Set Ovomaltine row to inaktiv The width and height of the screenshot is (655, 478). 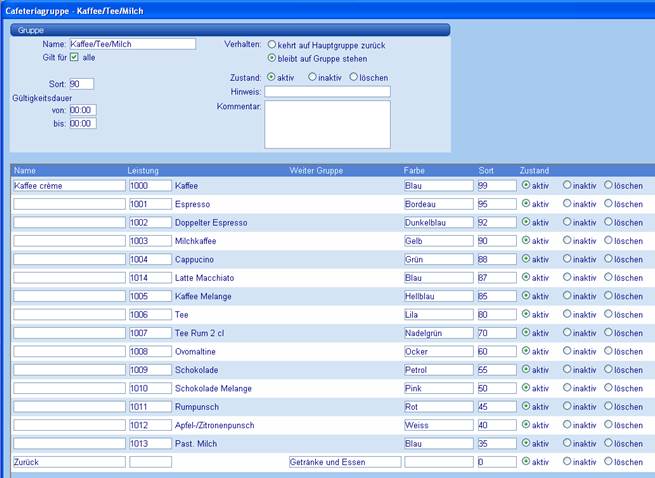coord(567,352)
